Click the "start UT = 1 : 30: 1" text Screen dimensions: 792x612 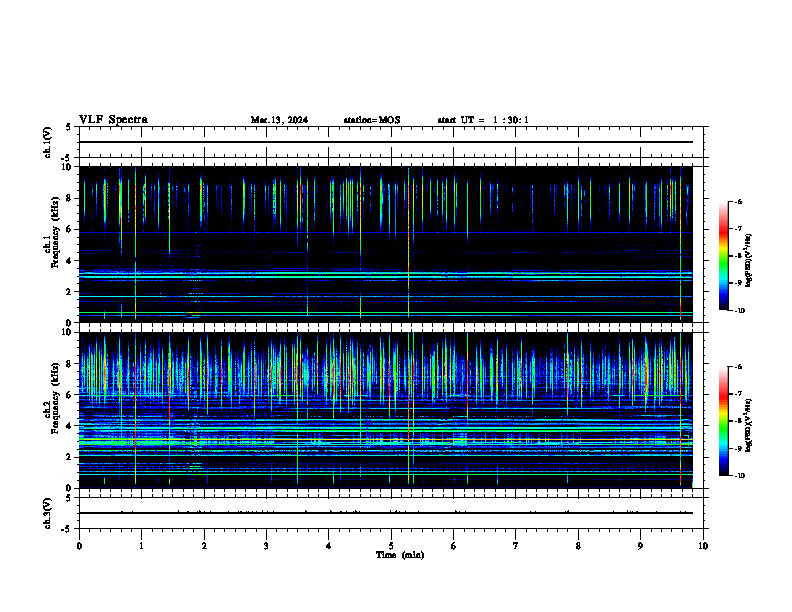483,120
